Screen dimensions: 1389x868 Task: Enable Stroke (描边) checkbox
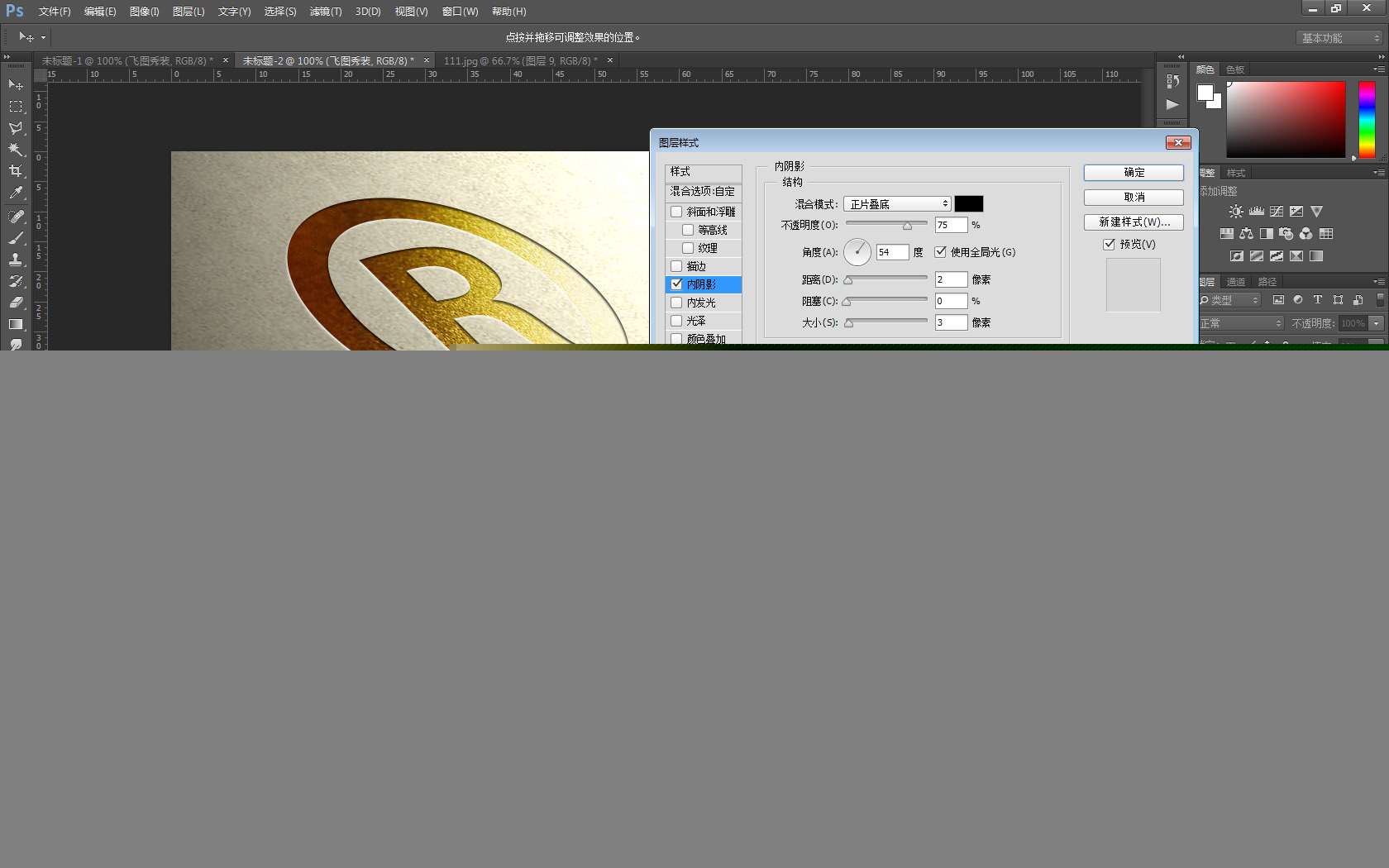676,266
